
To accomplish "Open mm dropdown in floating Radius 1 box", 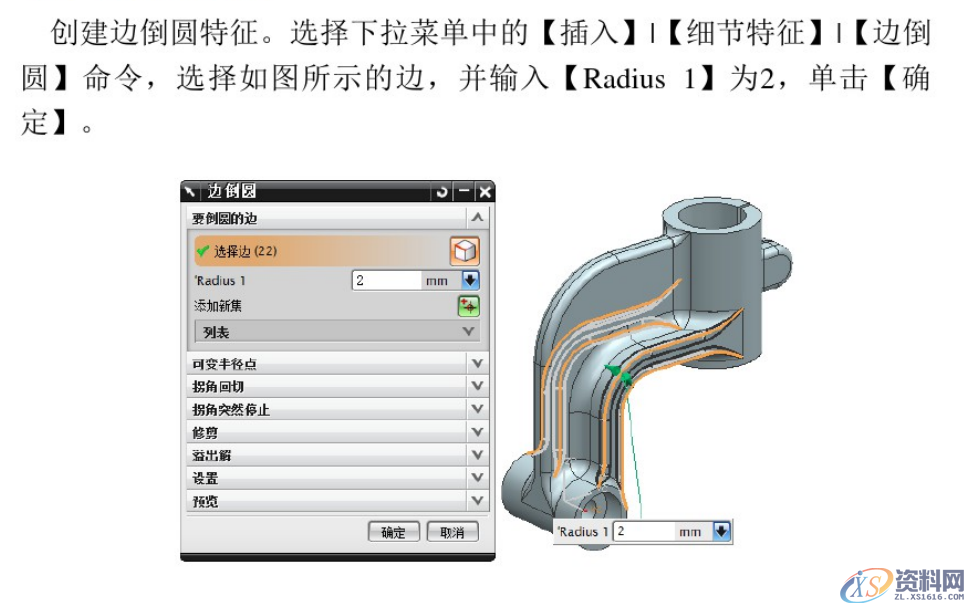I will [x=720, y=531].
